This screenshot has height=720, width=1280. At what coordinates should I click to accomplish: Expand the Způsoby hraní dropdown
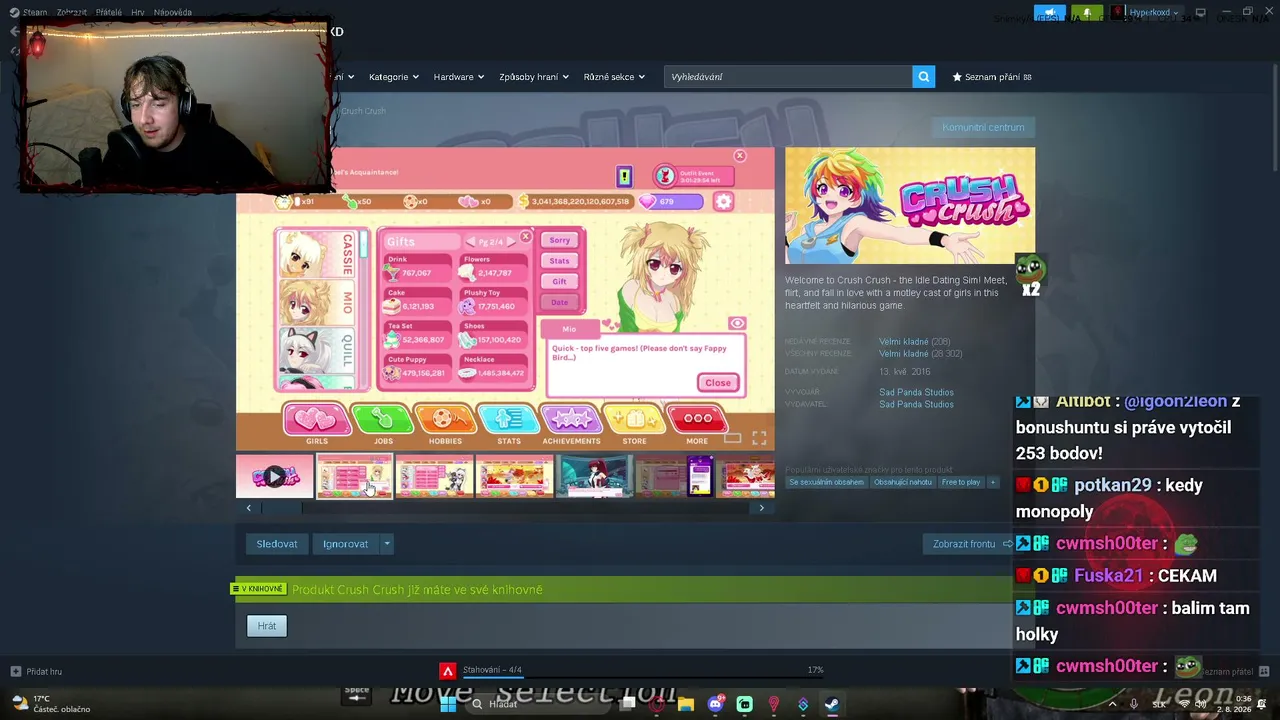pyautogui.click(x=533, y=77)
